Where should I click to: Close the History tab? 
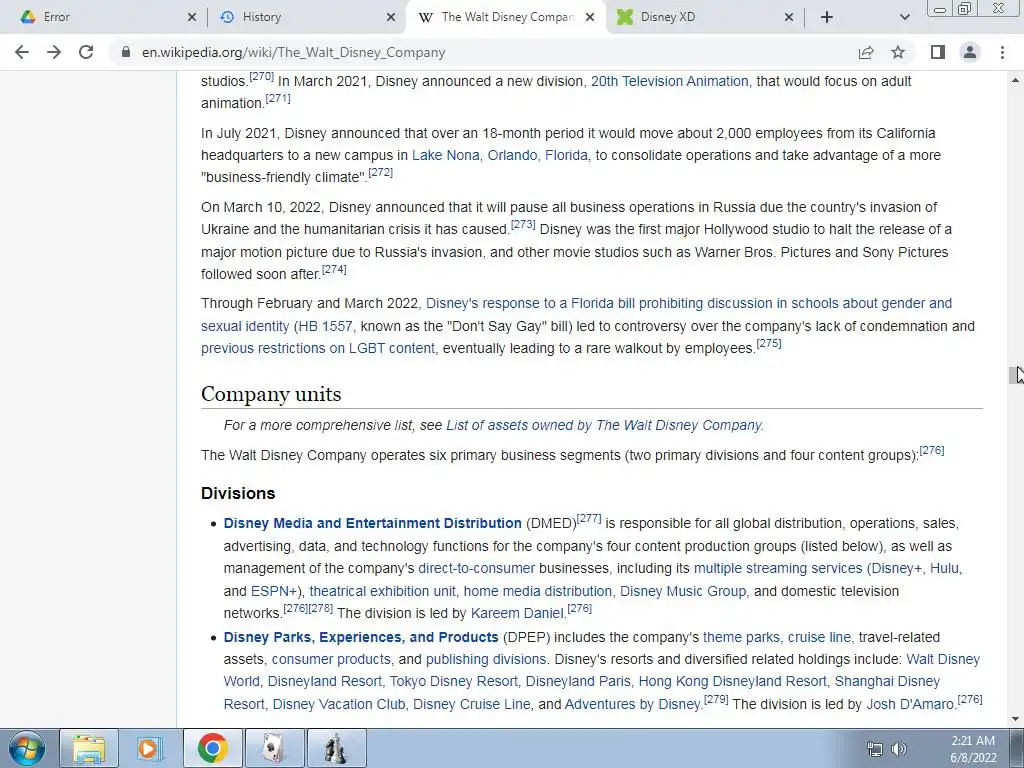pos(391,17)
